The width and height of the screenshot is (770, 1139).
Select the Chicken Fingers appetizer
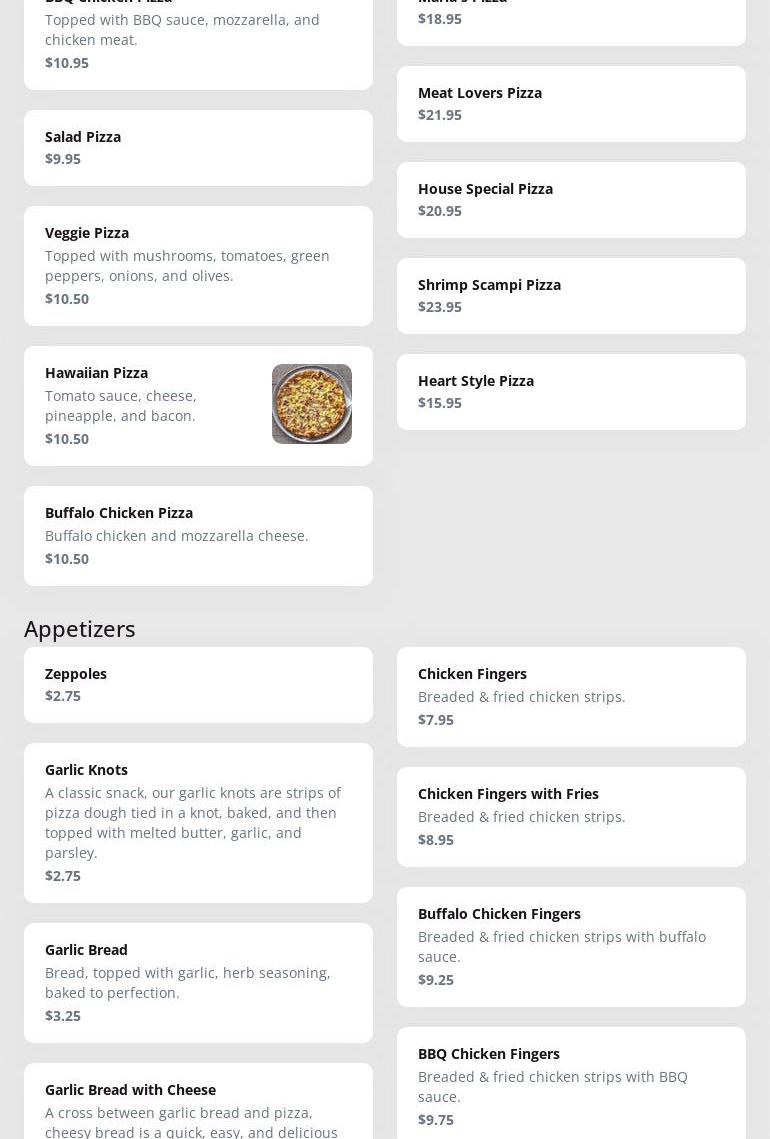point(571,697)
